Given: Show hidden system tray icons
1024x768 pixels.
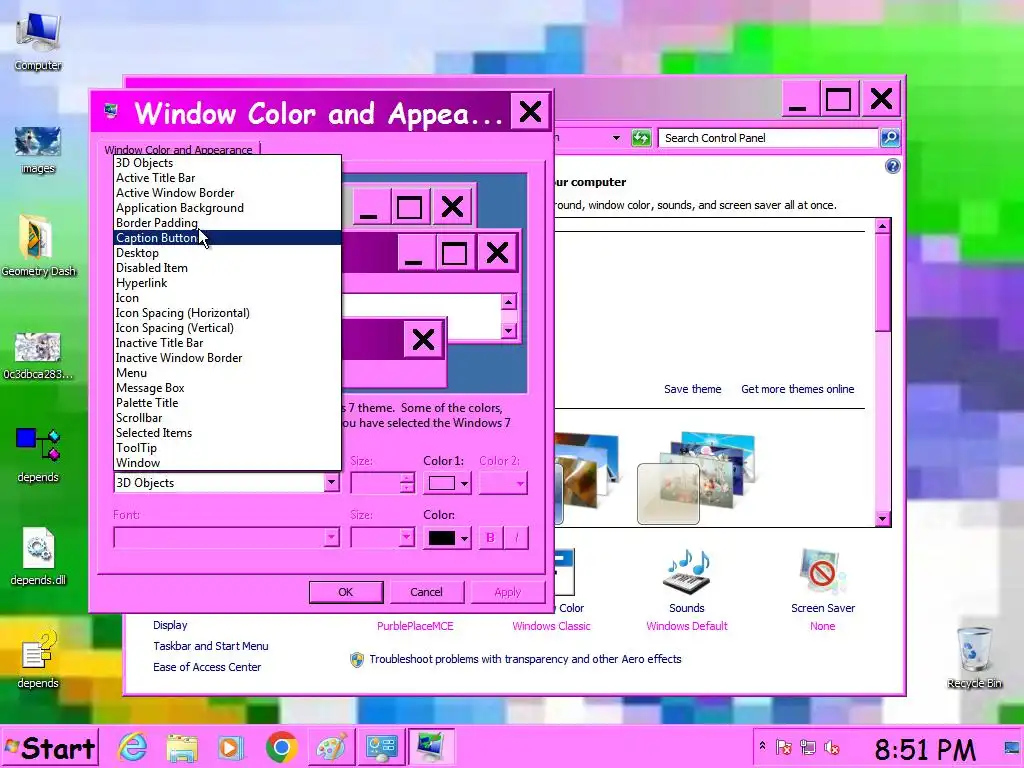Looking at the screenshot, I should click(762, 745).
